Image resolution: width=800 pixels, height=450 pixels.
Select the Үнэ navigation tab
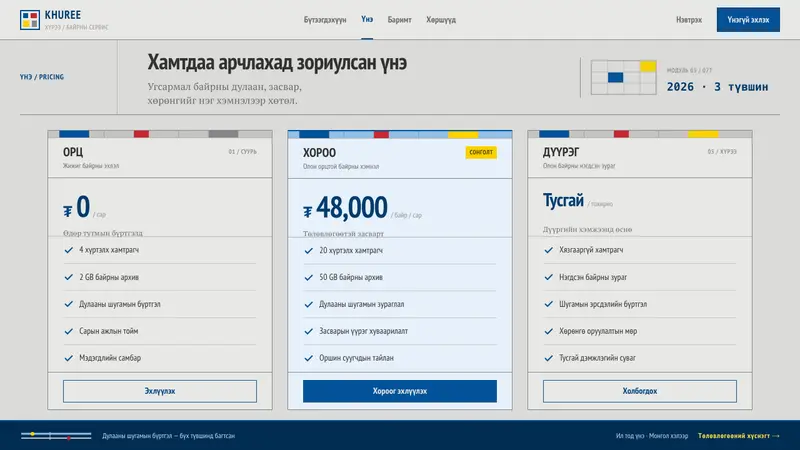click(x=367, y=19)
